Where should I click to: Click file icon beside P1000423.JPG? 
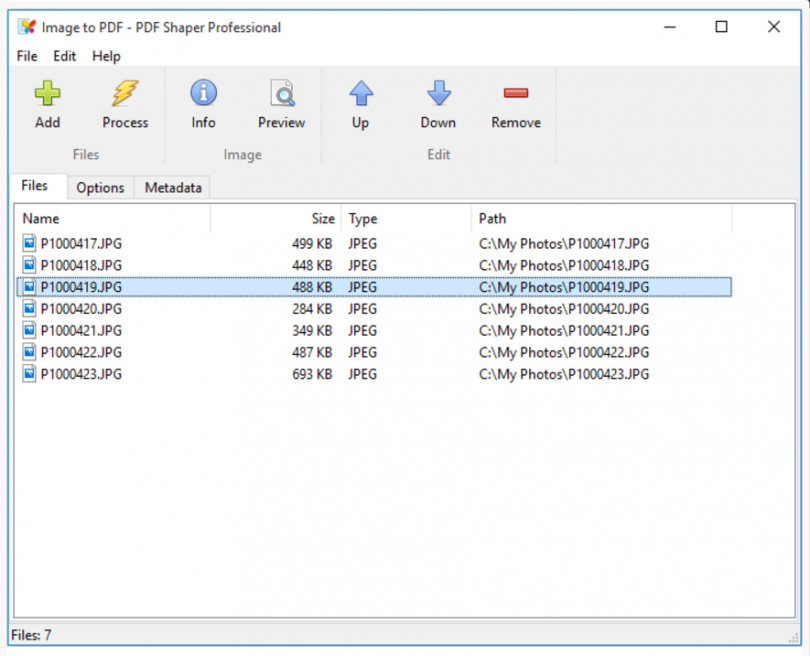point(29,373)
